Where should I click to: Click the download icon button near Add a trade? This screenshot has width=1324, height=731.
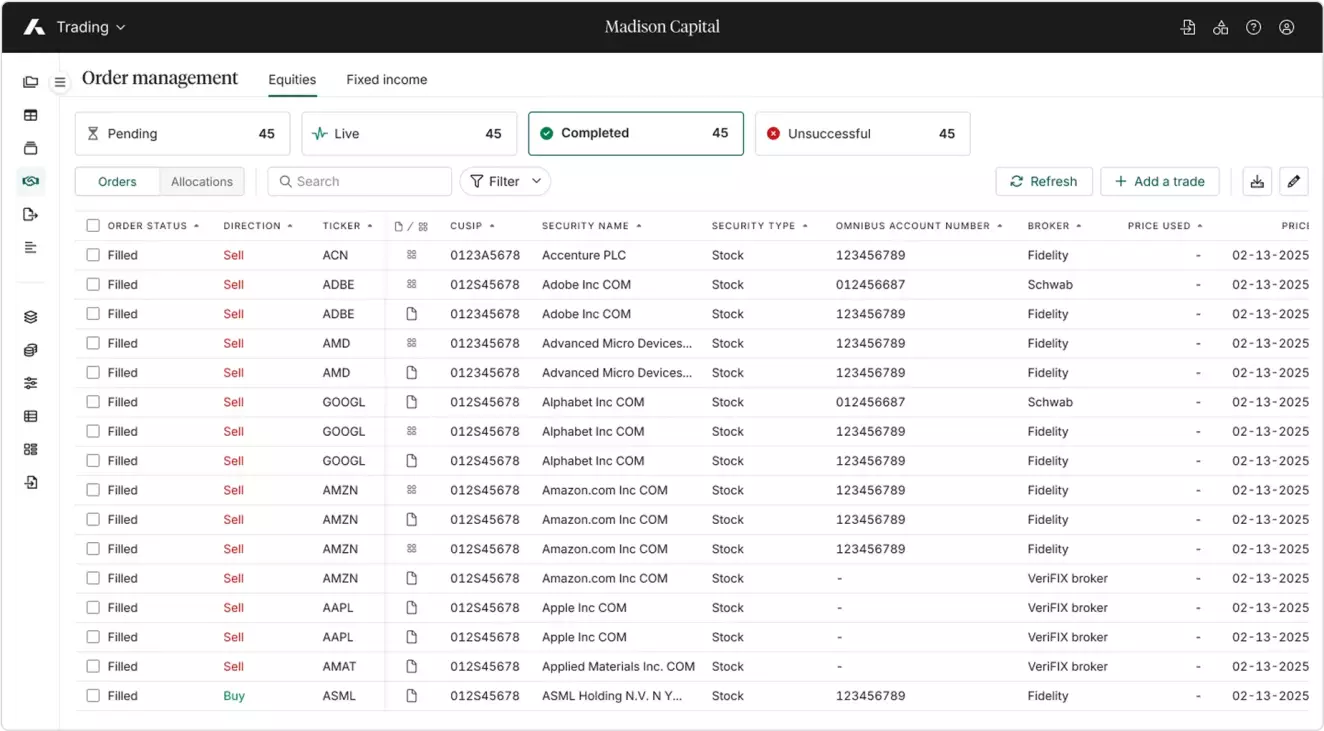point(1257,181)
